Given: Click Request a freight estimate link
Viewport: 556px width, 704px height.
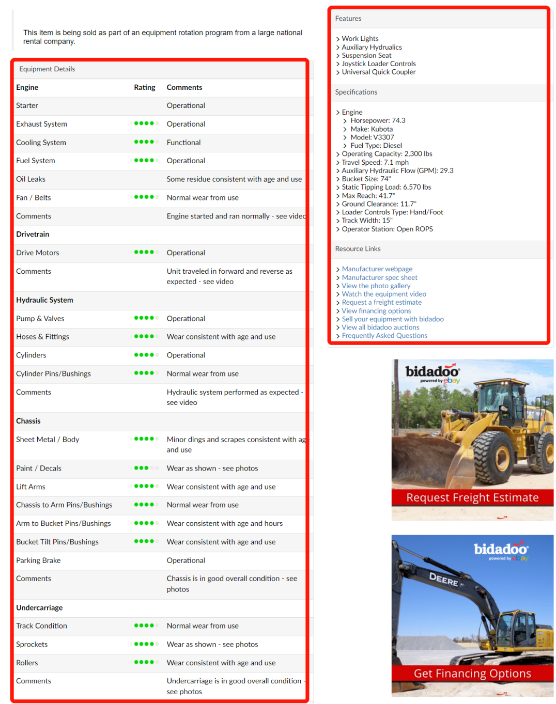Looking at the screenshot, I should (x=382, y=303).
